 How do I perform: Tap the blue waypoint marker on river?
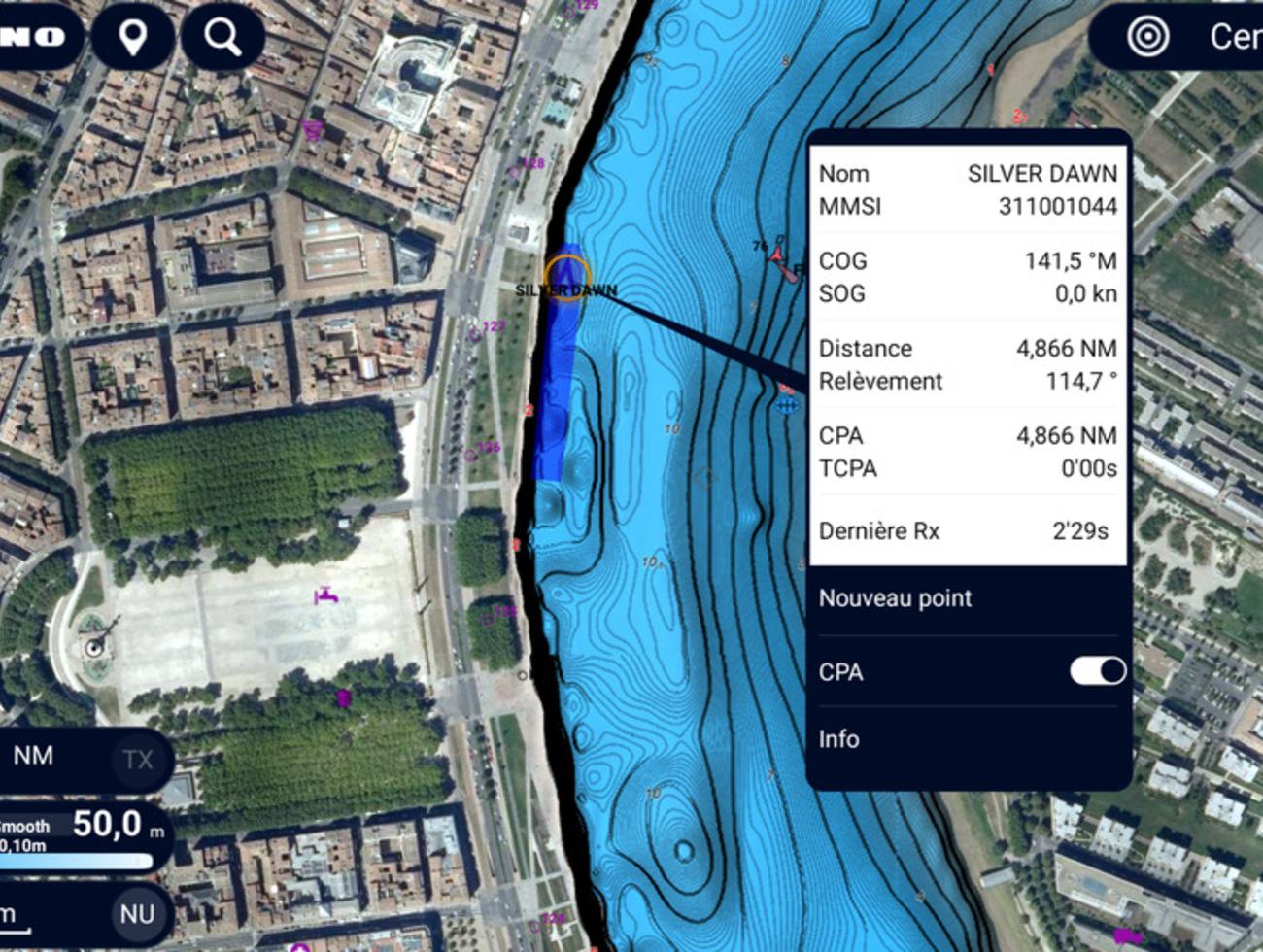[x=787, y=401]
